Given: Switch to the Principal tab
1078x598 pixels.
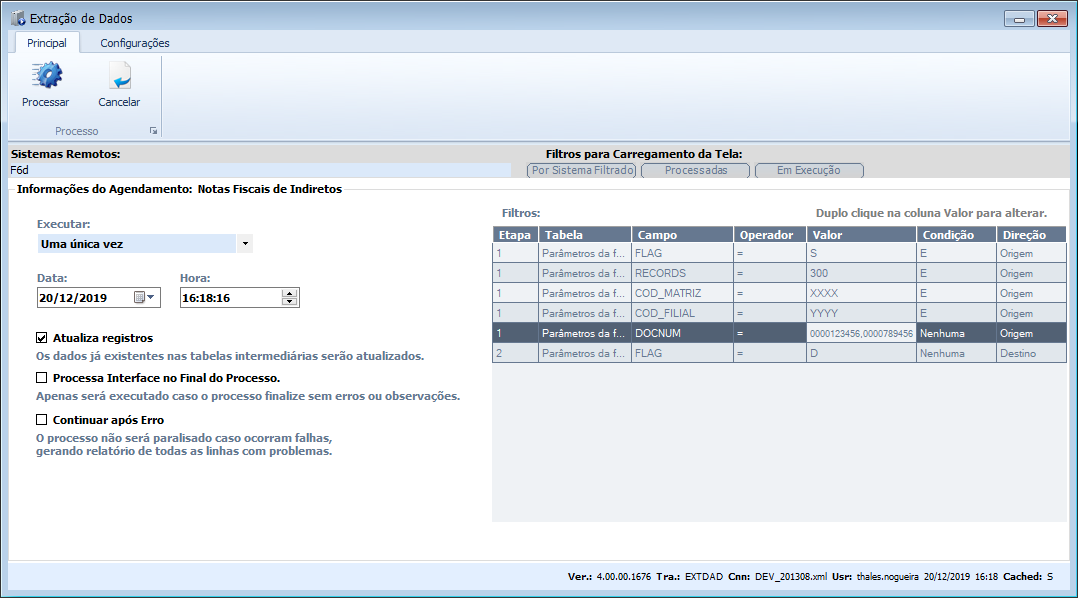Looking at the screenshot, I should (47, 43).
